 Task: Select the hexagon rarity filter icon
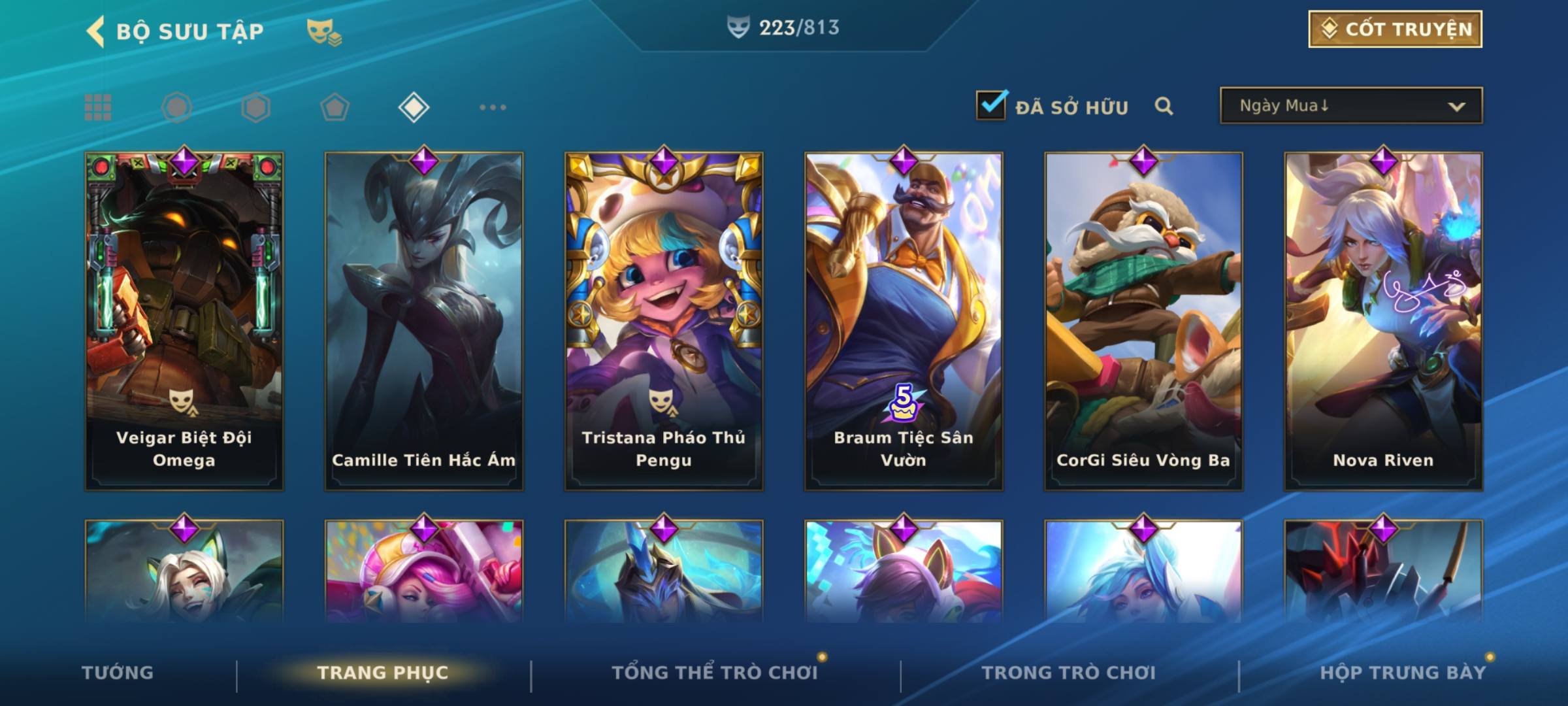(255, 107)
